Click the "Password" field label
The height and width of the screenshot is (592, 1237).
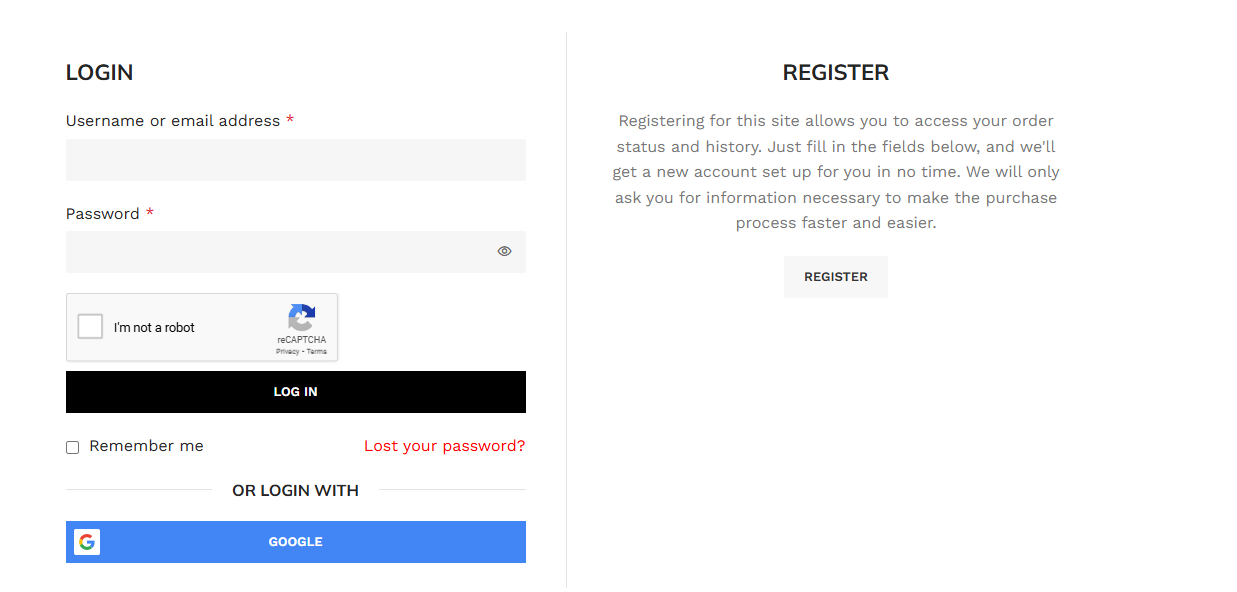(x=103, y=214)
